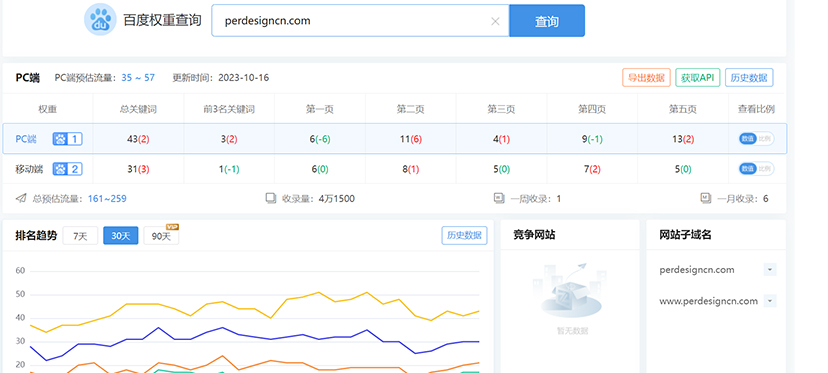Open 历史数据 button in PC端 header
Screen dimensions: 828x373
coord(749,78)
